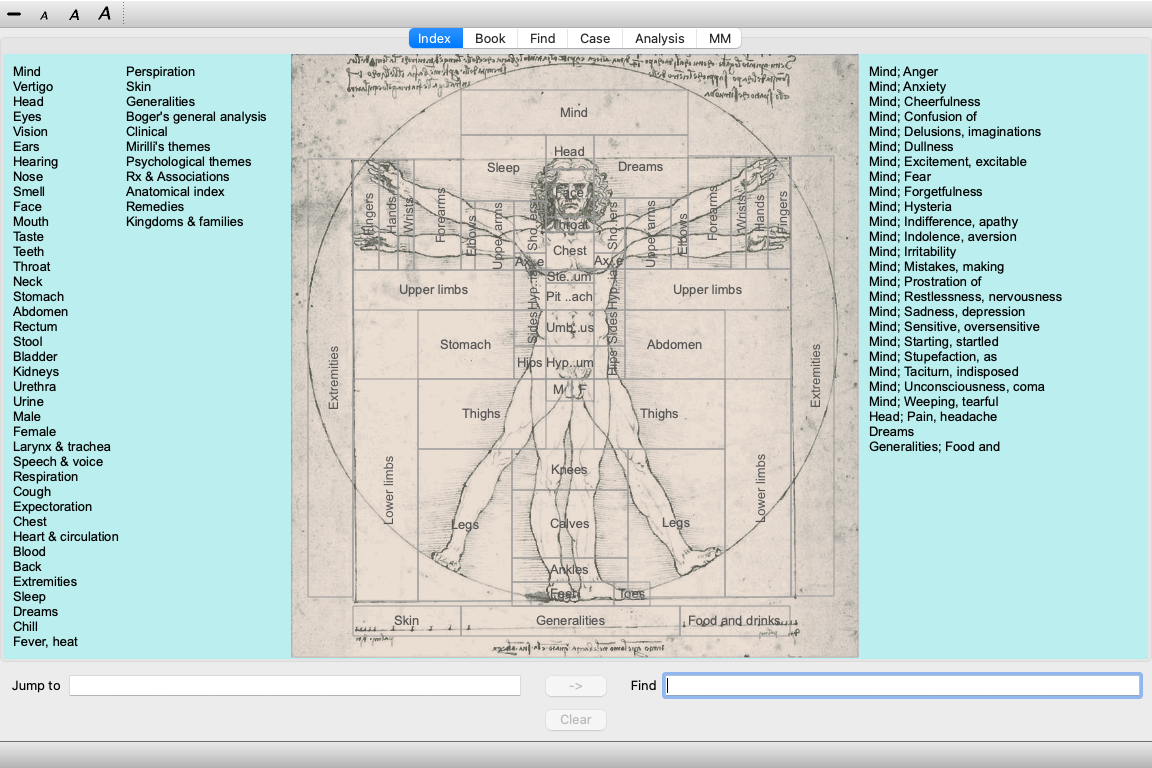Select the large font size icon
This screenshot has height=768, width=1152.
point(104,14)
